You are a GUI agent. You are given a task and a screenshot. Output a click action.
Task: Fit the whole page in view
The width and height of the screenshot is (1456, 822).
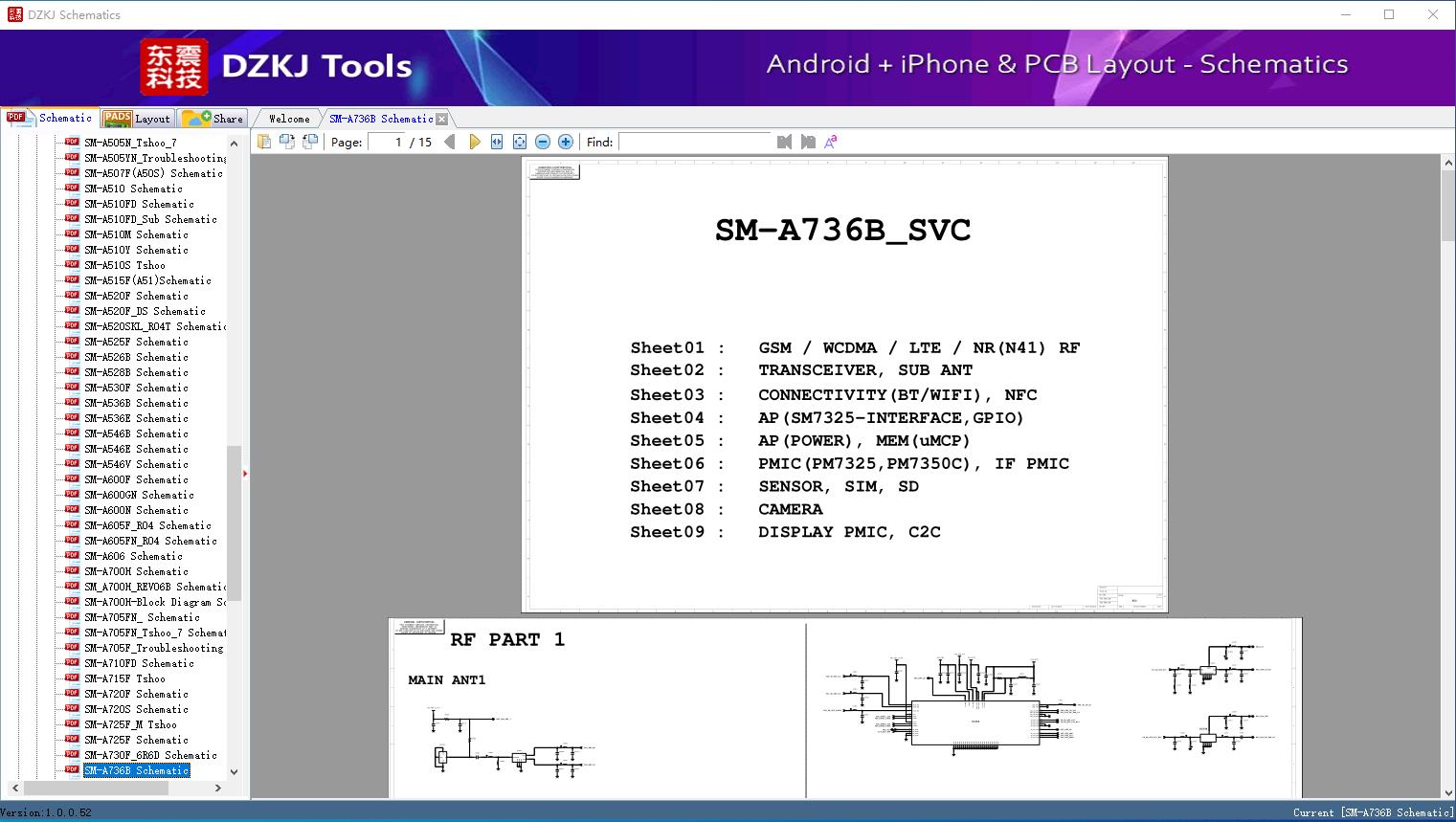pos(520,142)
